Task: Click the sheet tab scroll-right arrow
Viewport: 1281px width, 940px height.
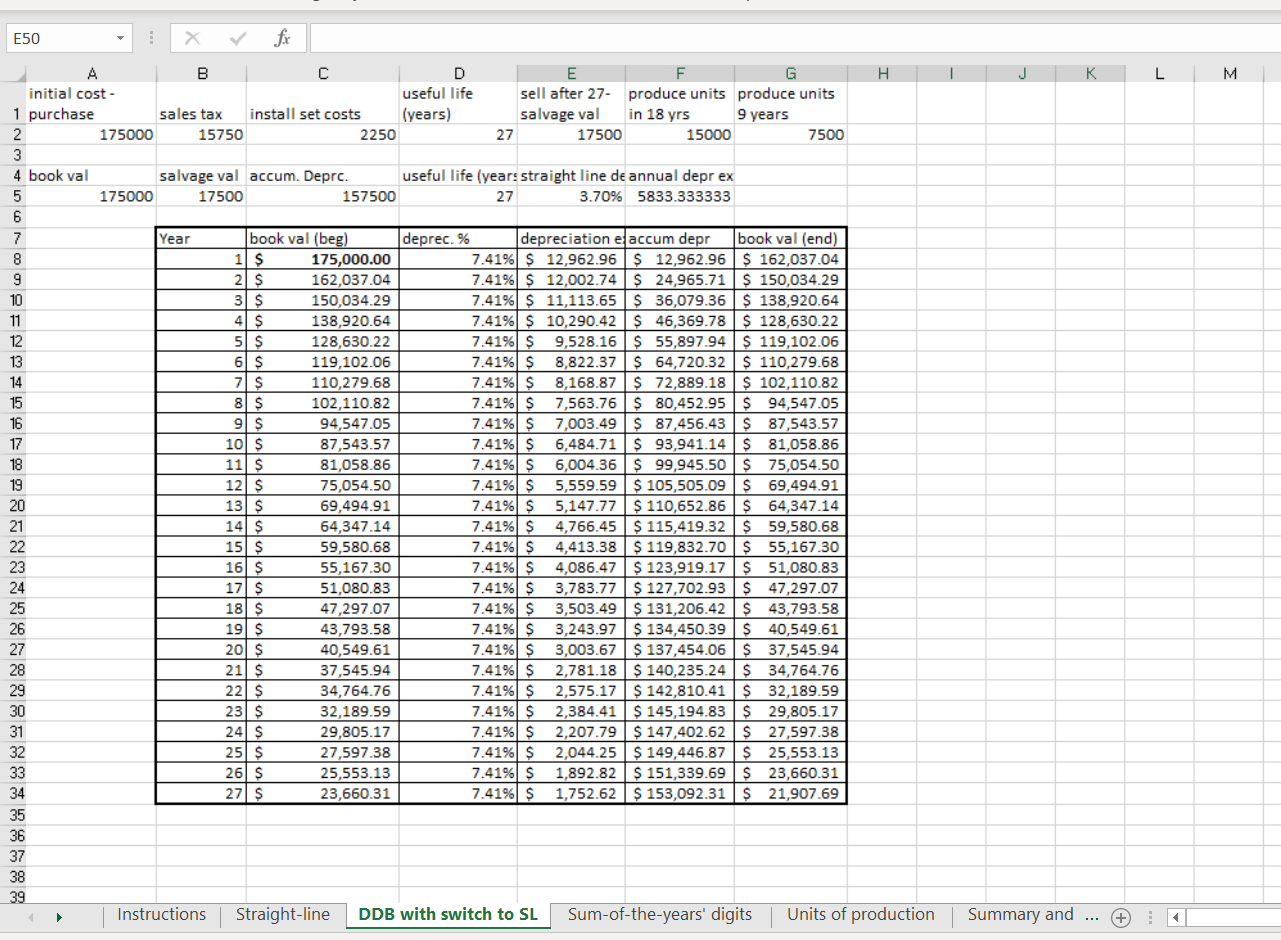Action: point(58,916)
